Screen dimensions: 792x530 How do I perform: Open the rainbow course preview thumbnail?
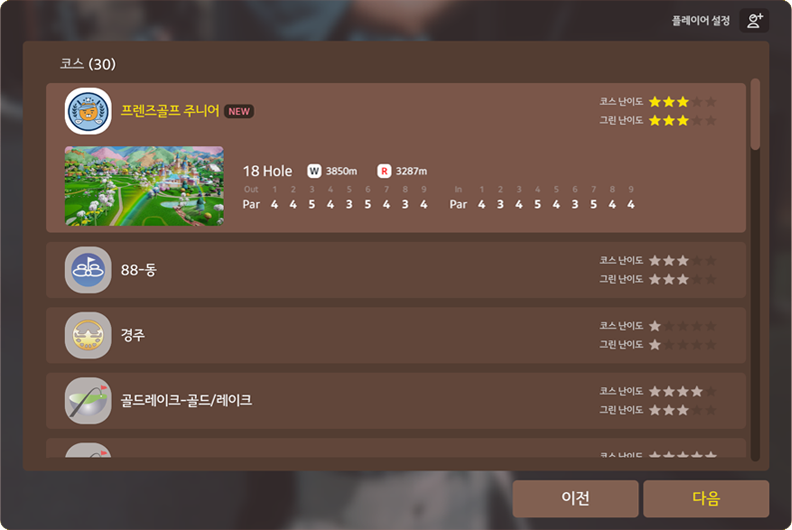coord(144,186)
